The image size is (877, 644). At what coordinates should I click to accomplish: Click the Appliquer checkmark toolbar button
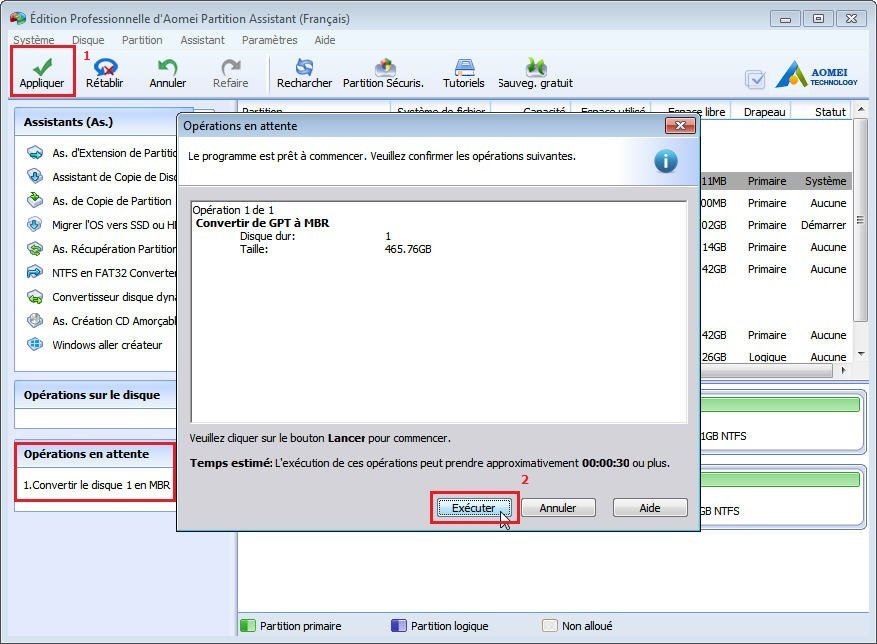coord(42,73)
